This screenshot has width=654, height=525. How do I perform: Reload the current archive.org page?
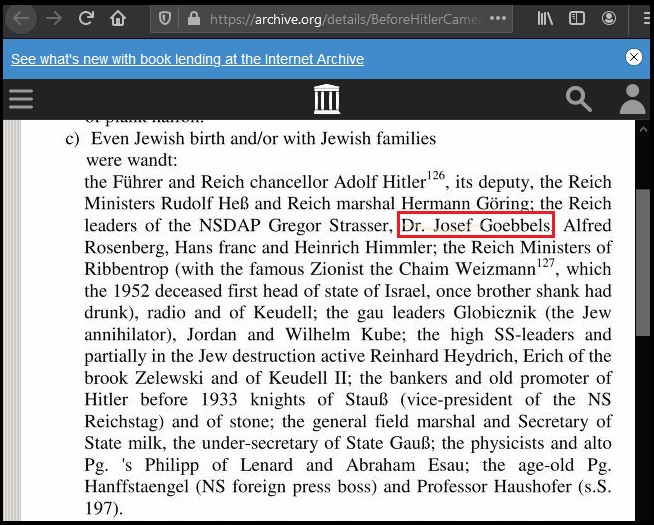86,18
